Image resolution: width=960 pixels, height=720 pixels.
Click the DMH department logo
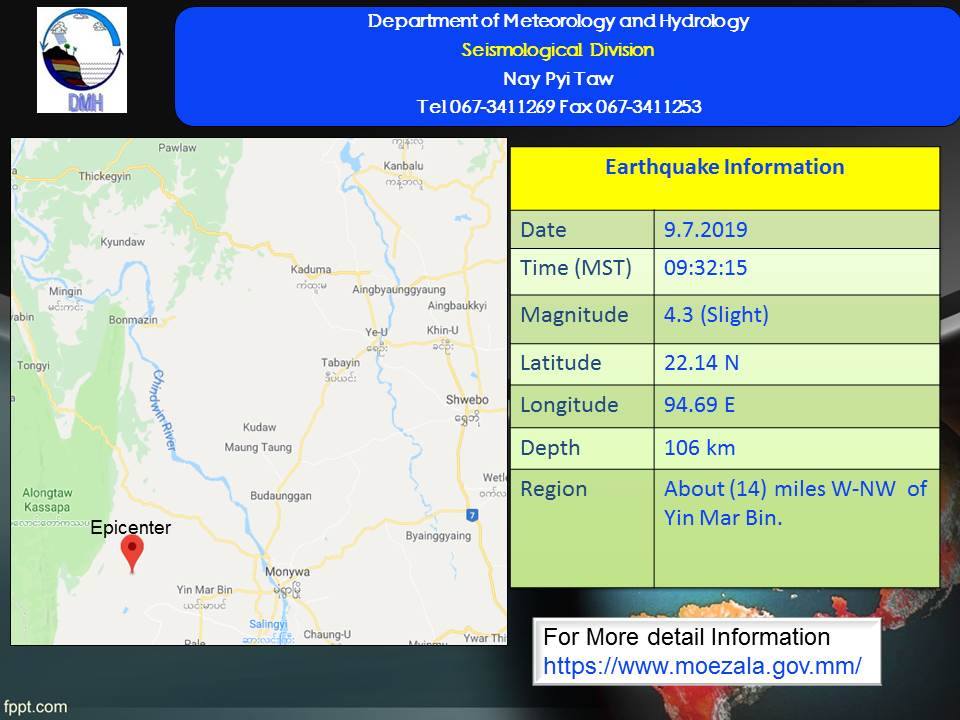coord(82,60)
